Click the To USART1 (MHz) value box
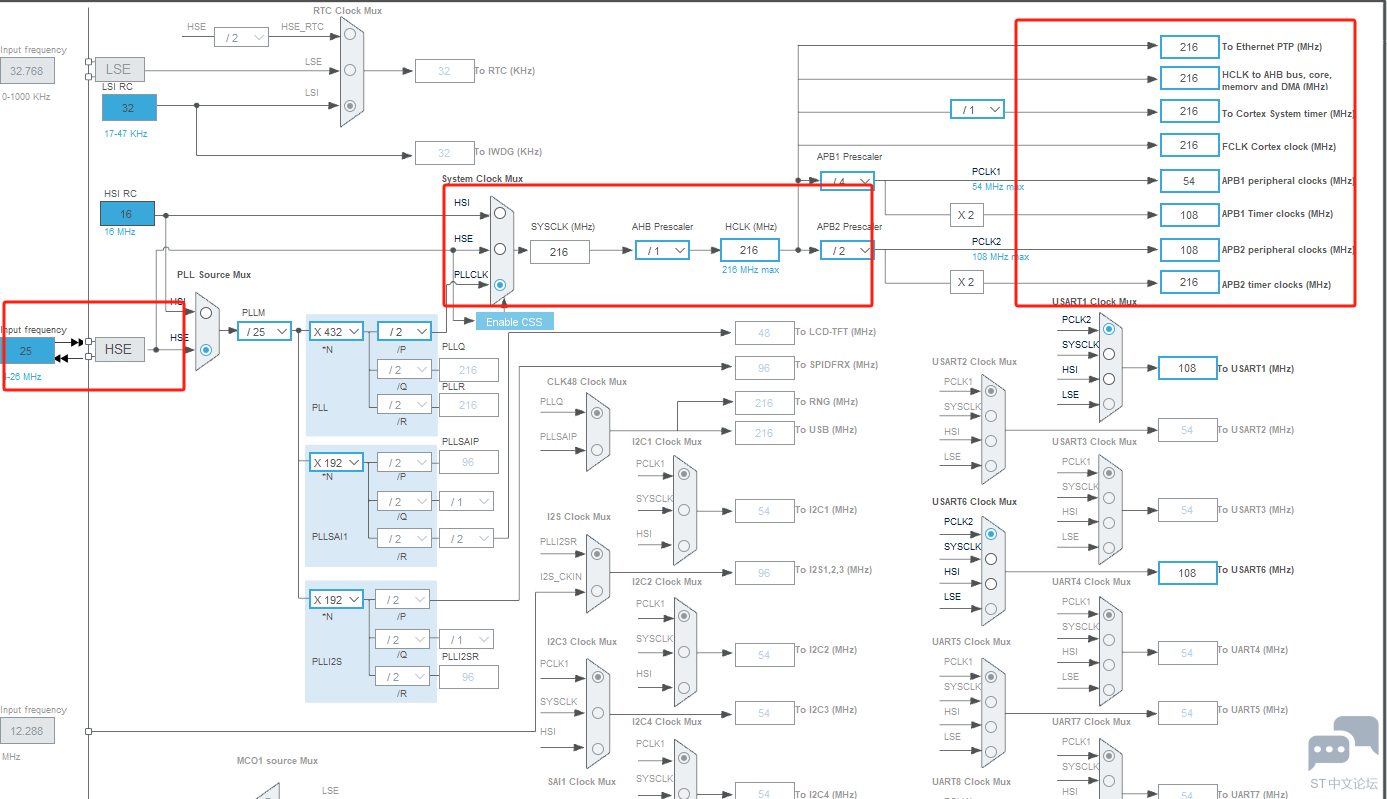1387x799 pixels. click(x=1188, y=368)
